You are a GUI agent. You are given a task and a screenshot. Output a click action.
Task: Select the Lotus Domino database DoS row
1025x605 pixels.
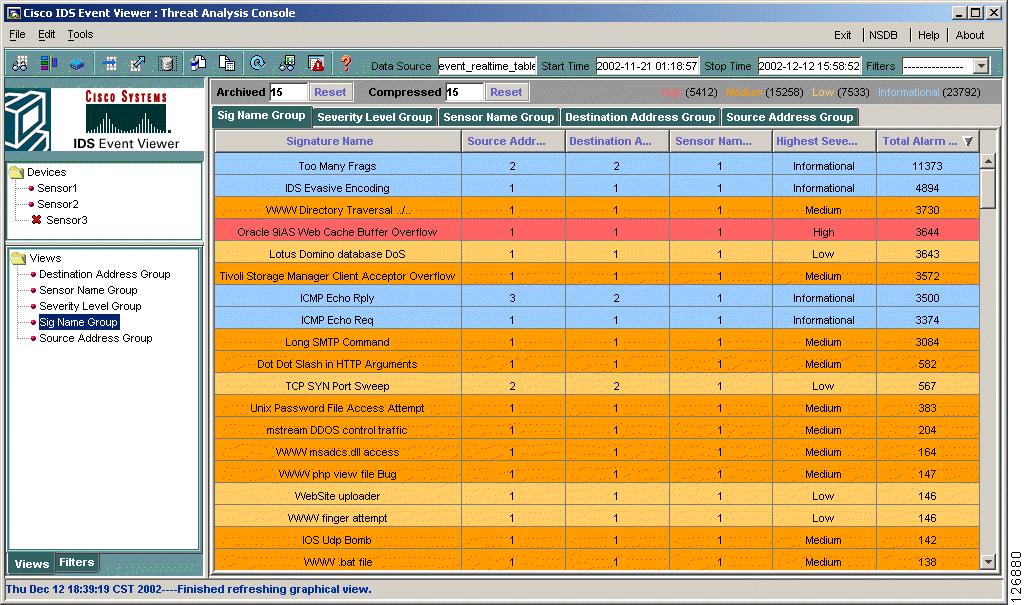click(x=597, y=254)
